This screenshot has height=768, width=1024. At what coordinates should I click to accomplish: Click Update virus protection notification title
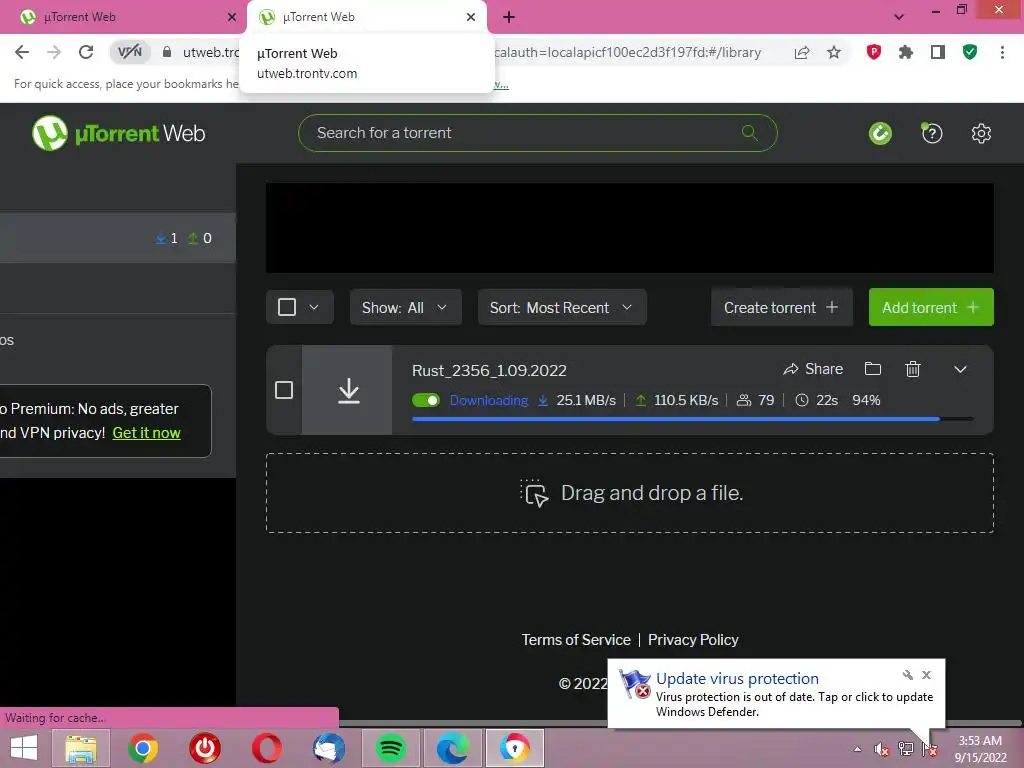tap(737, 679)
